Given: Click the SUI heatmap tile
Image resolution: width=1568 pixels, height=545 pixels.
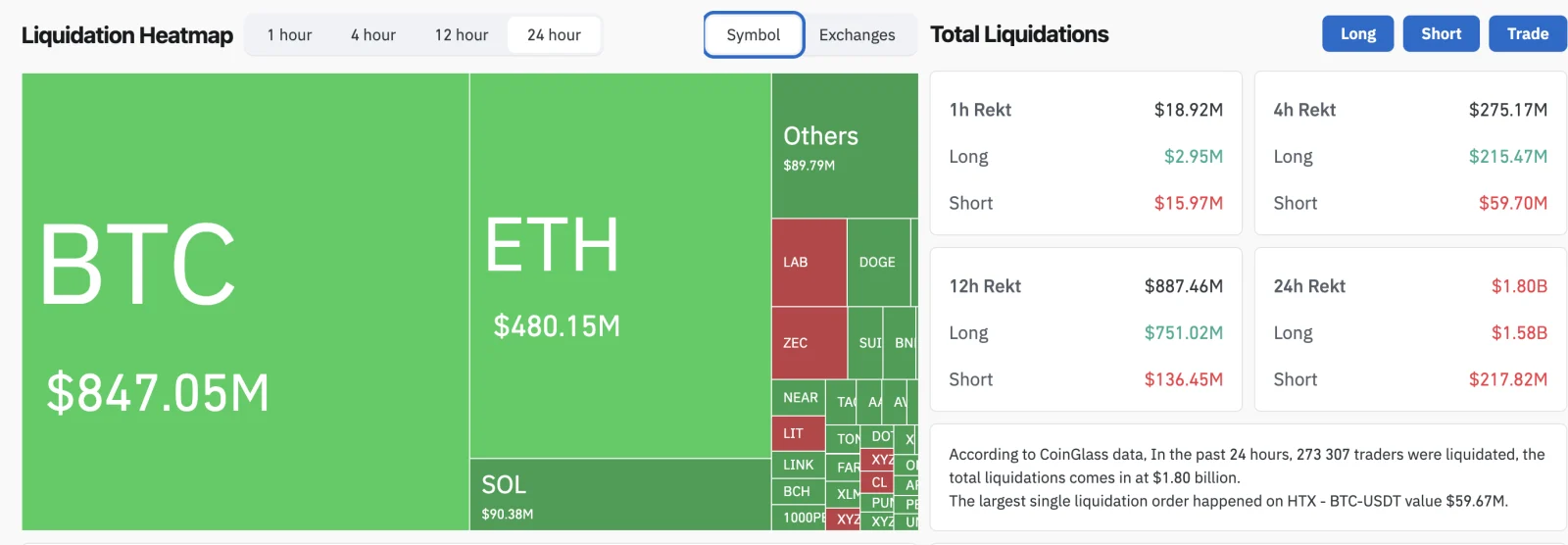Looking at the screenshot, I should pyautogui.click(x=865, y=343).
